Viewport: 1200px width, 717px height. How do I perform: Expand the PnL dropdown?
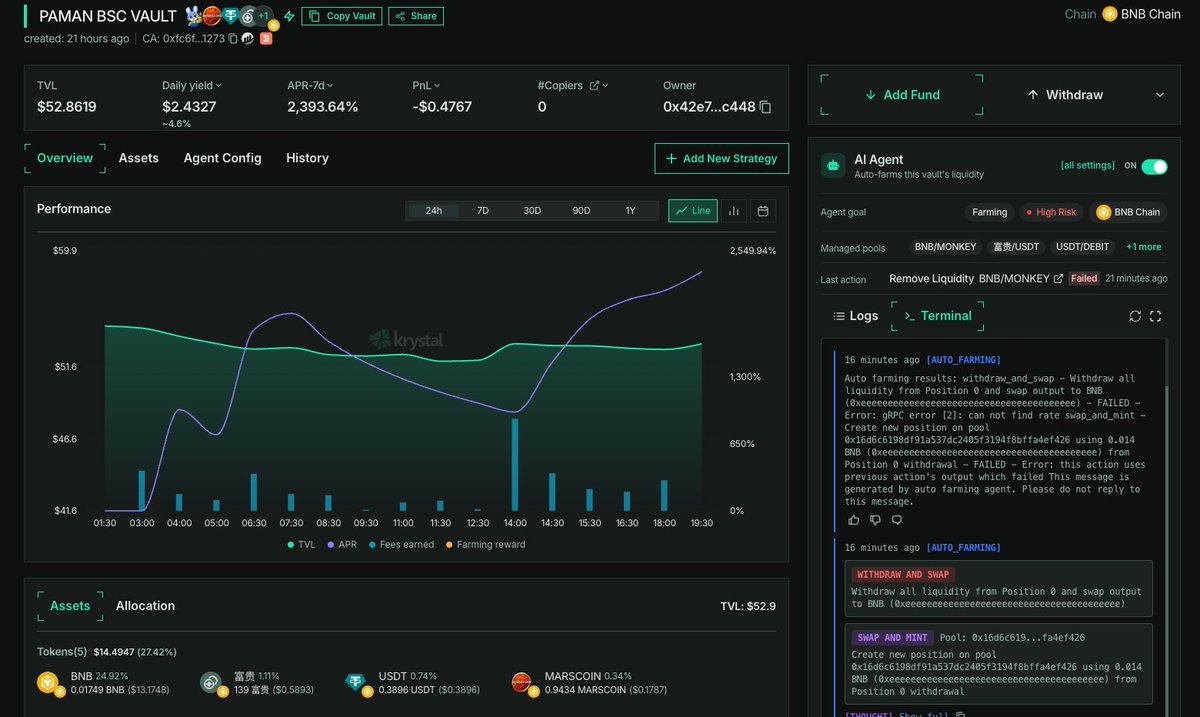(437, 86)
